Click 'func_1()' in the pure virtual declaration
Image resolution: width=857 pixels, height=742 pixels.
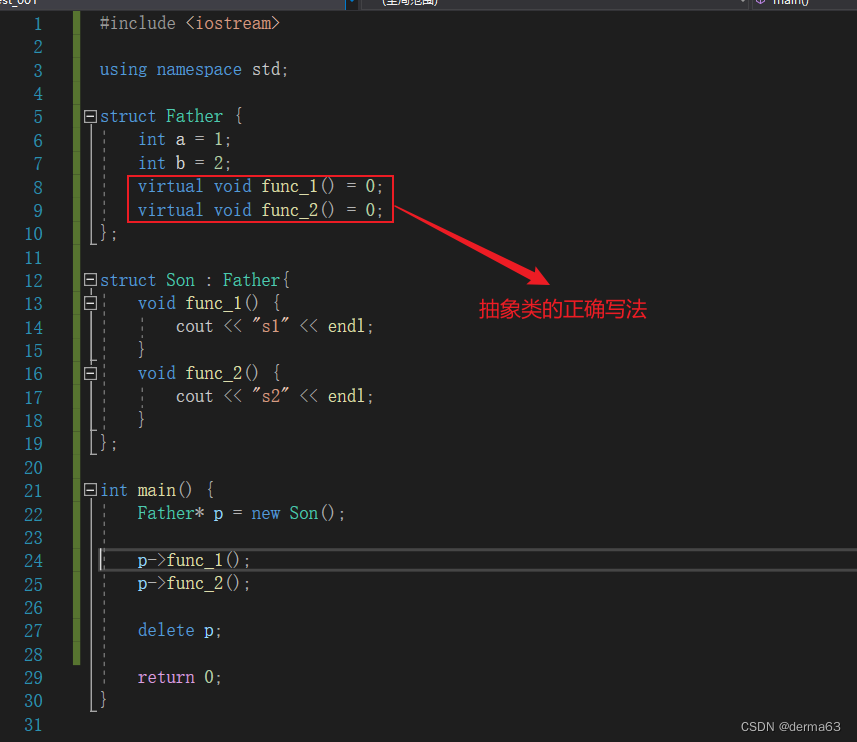297,186
